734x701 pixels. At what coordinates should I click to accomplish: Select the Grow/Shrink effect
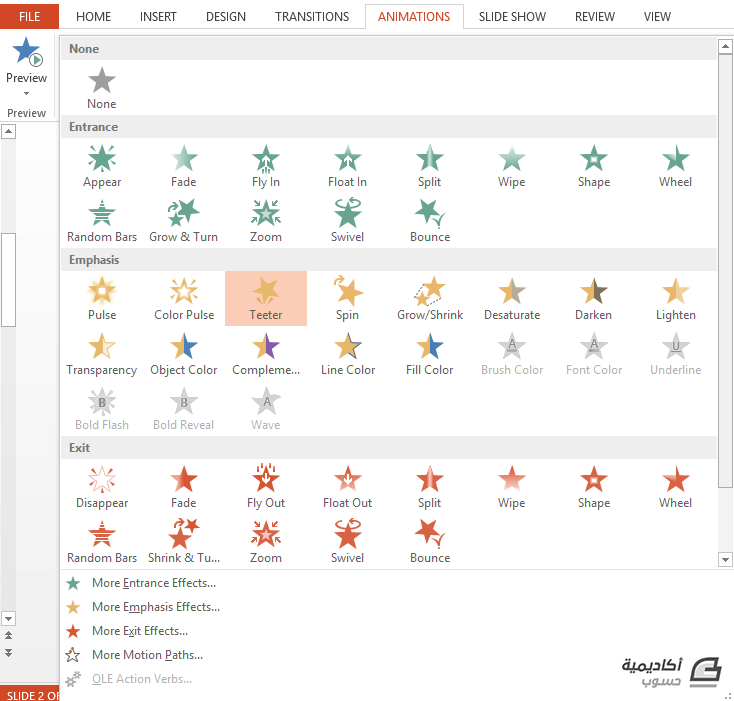(x=429, y=299)
